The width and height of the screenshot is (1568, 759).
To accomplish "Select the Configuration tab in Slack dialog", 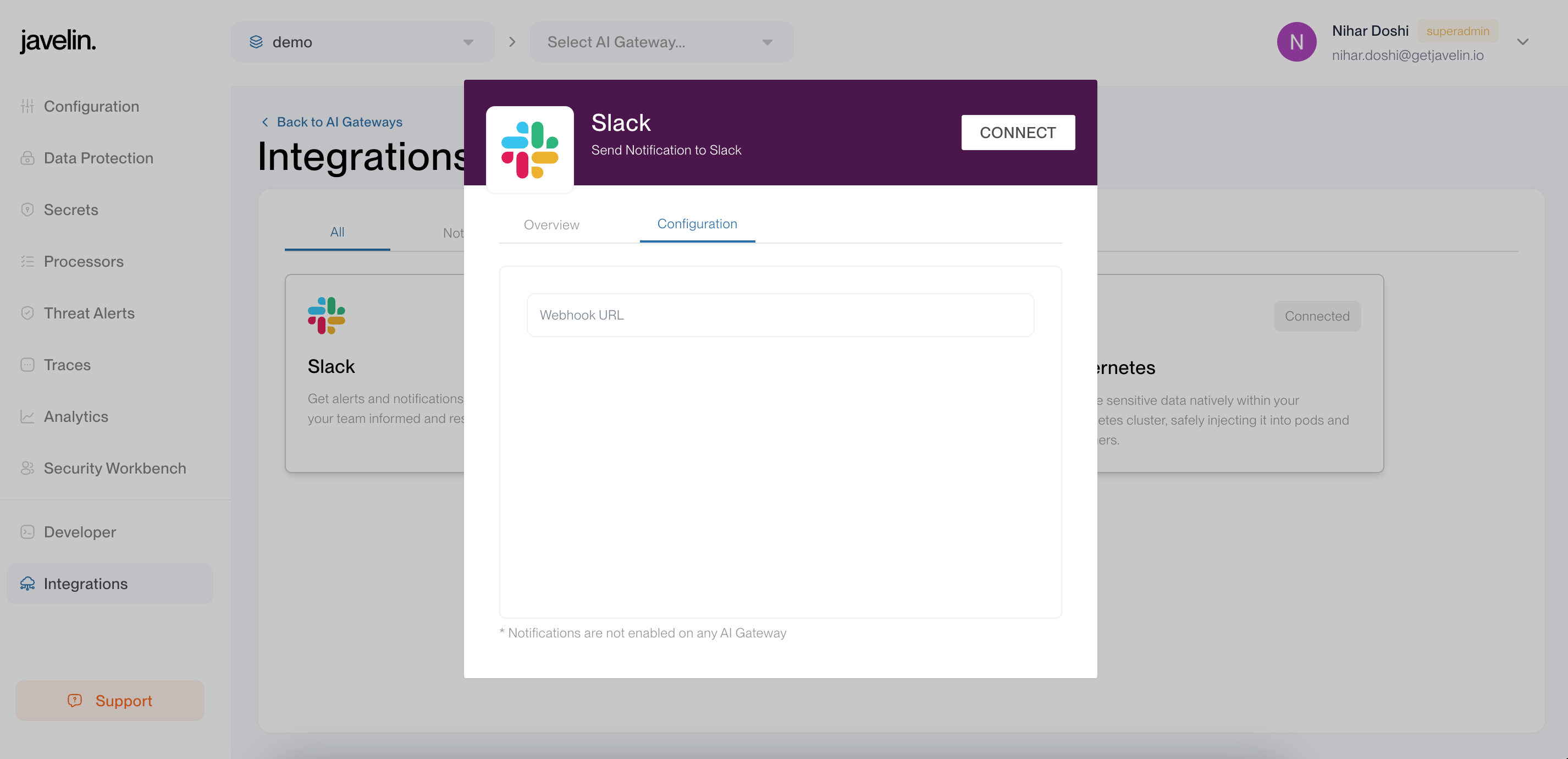I will [x=697, y=223].
